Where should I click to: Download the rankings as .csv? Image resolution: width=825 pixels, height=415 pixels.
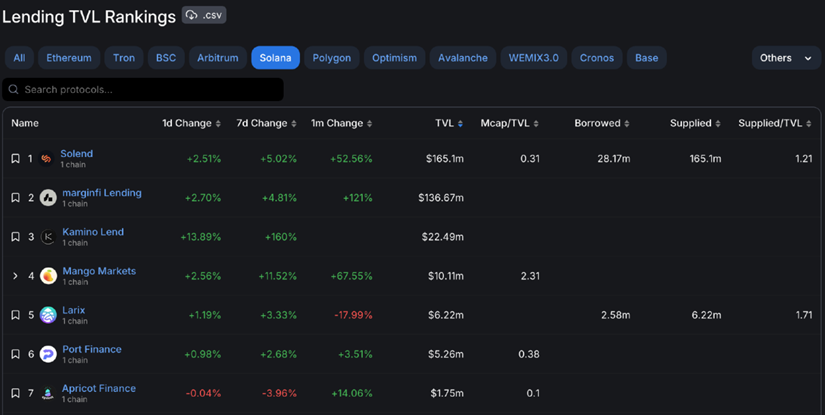click(x=204, y=15)
